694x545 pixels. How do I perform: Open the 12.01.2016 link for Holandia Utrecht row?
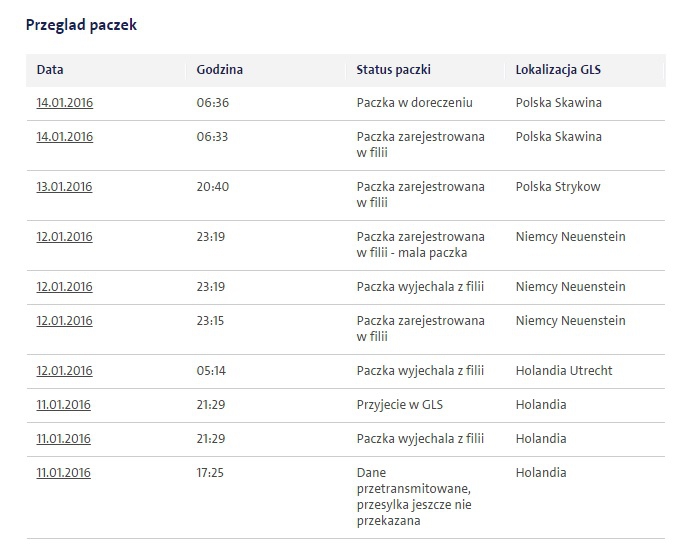64,371
